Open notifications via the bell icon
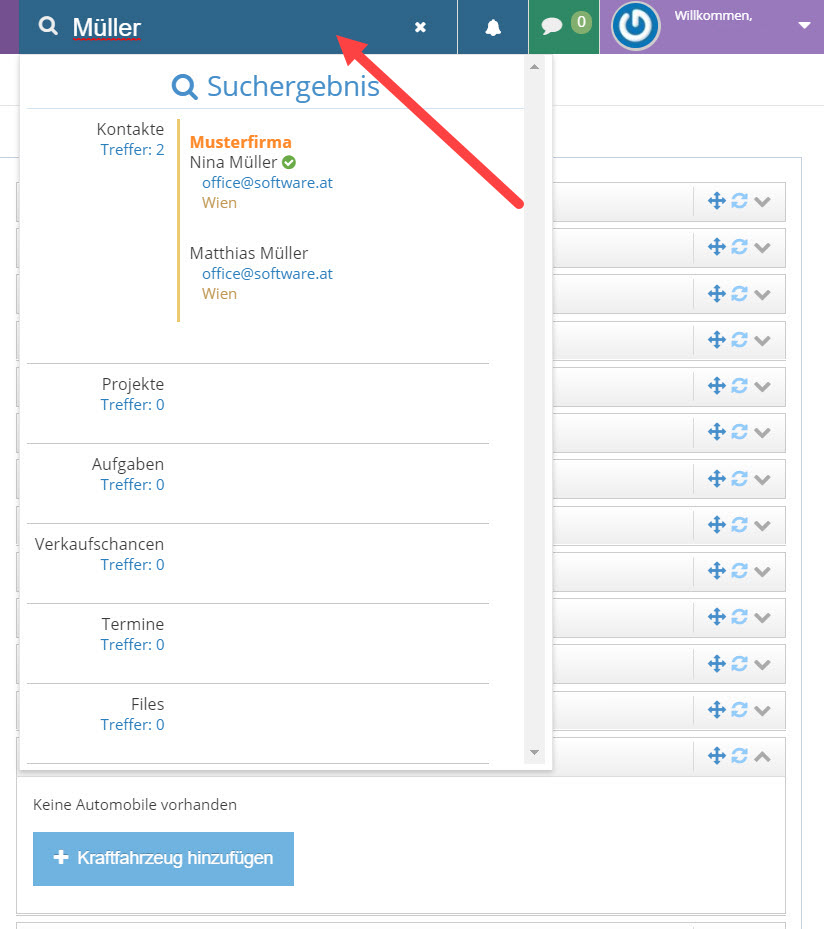824x929 pixels. [492, 26]
